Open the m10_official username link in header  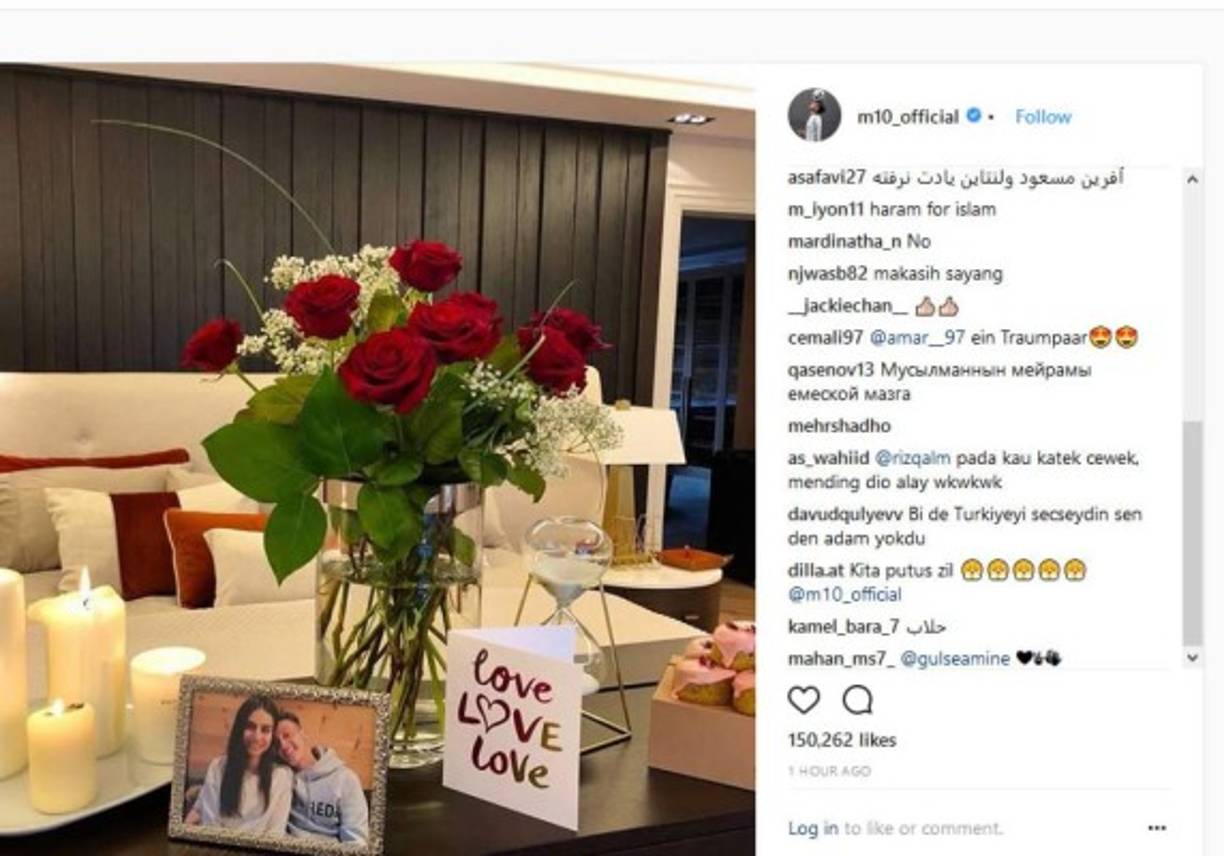[908, 117]
